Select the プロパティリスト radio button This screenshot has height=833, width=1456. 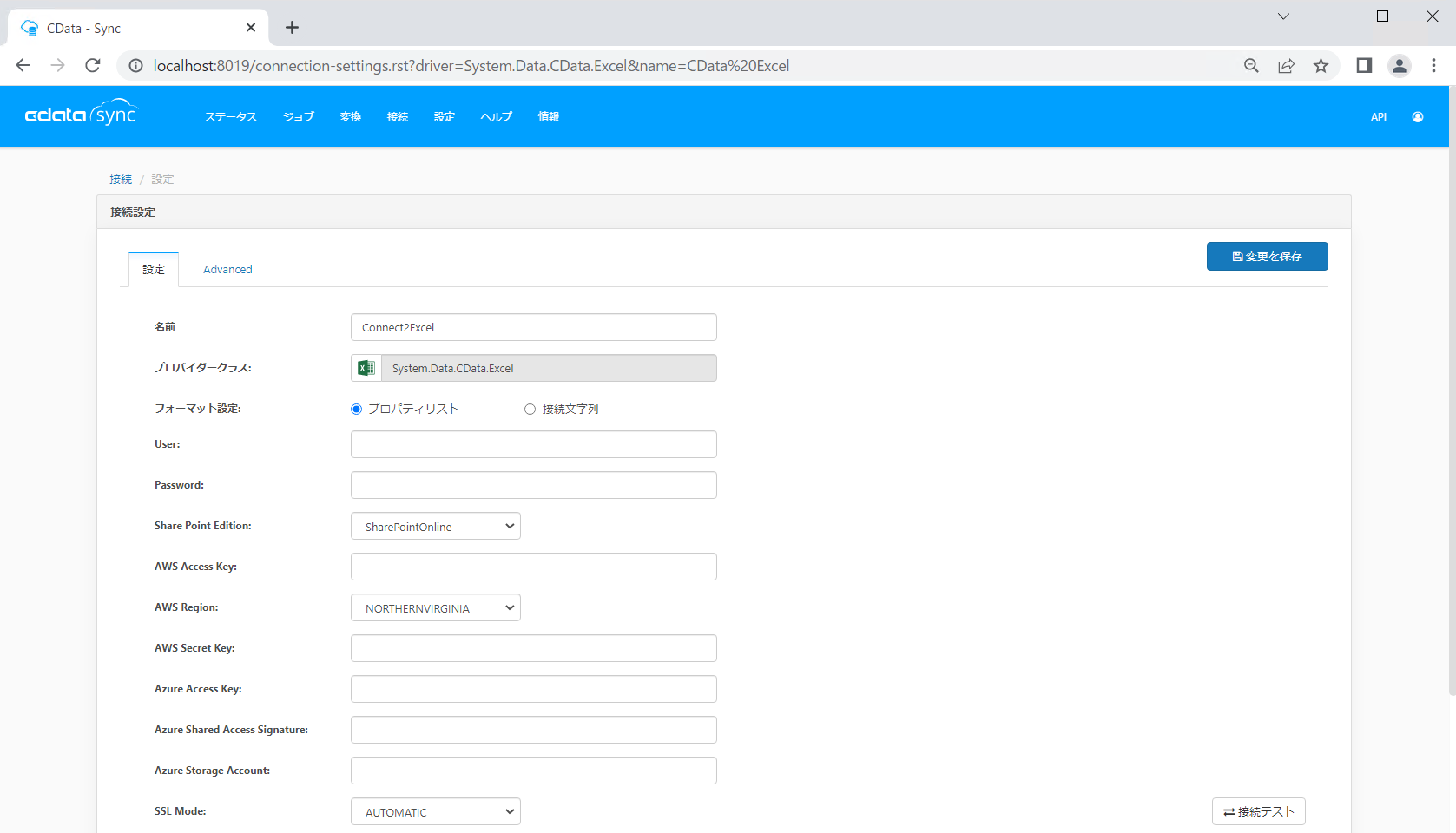tap(356, 410)
